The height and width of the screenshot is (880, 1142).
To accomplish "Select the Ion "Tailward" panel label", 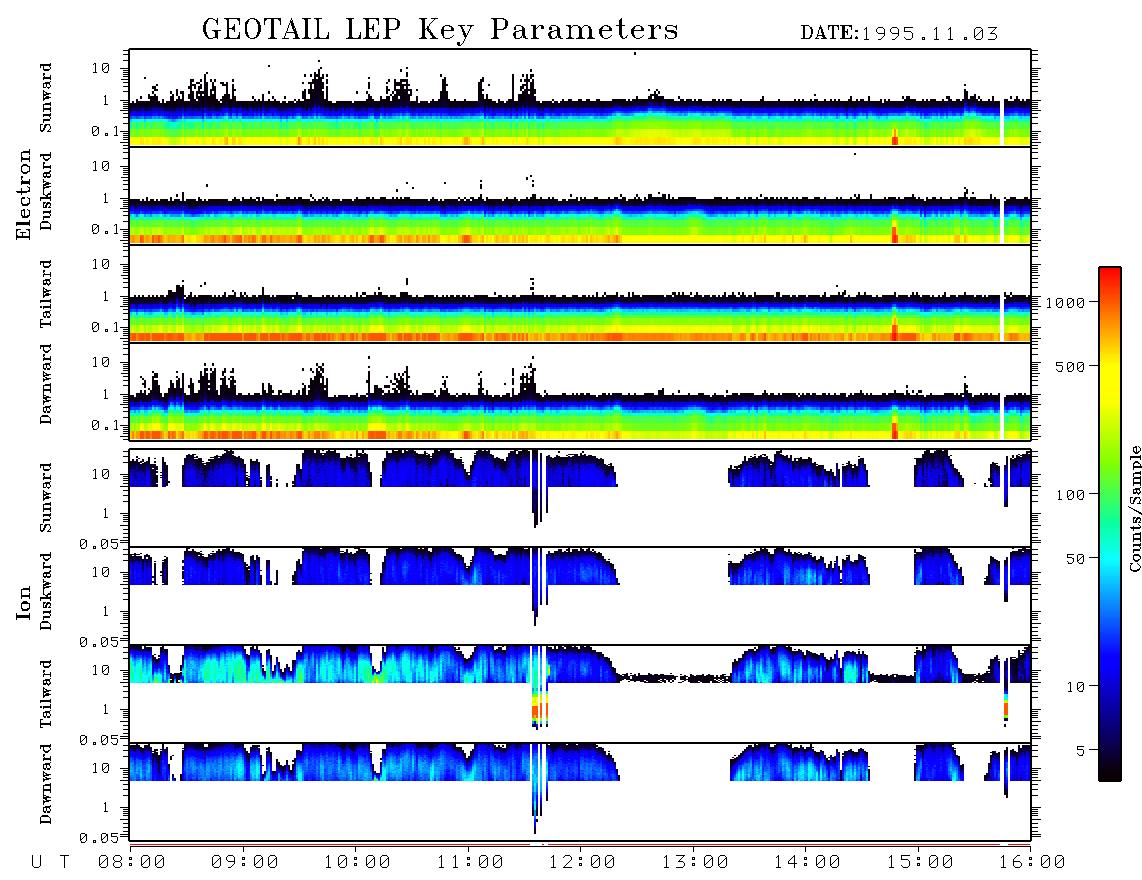I will [x=46, y=694].
